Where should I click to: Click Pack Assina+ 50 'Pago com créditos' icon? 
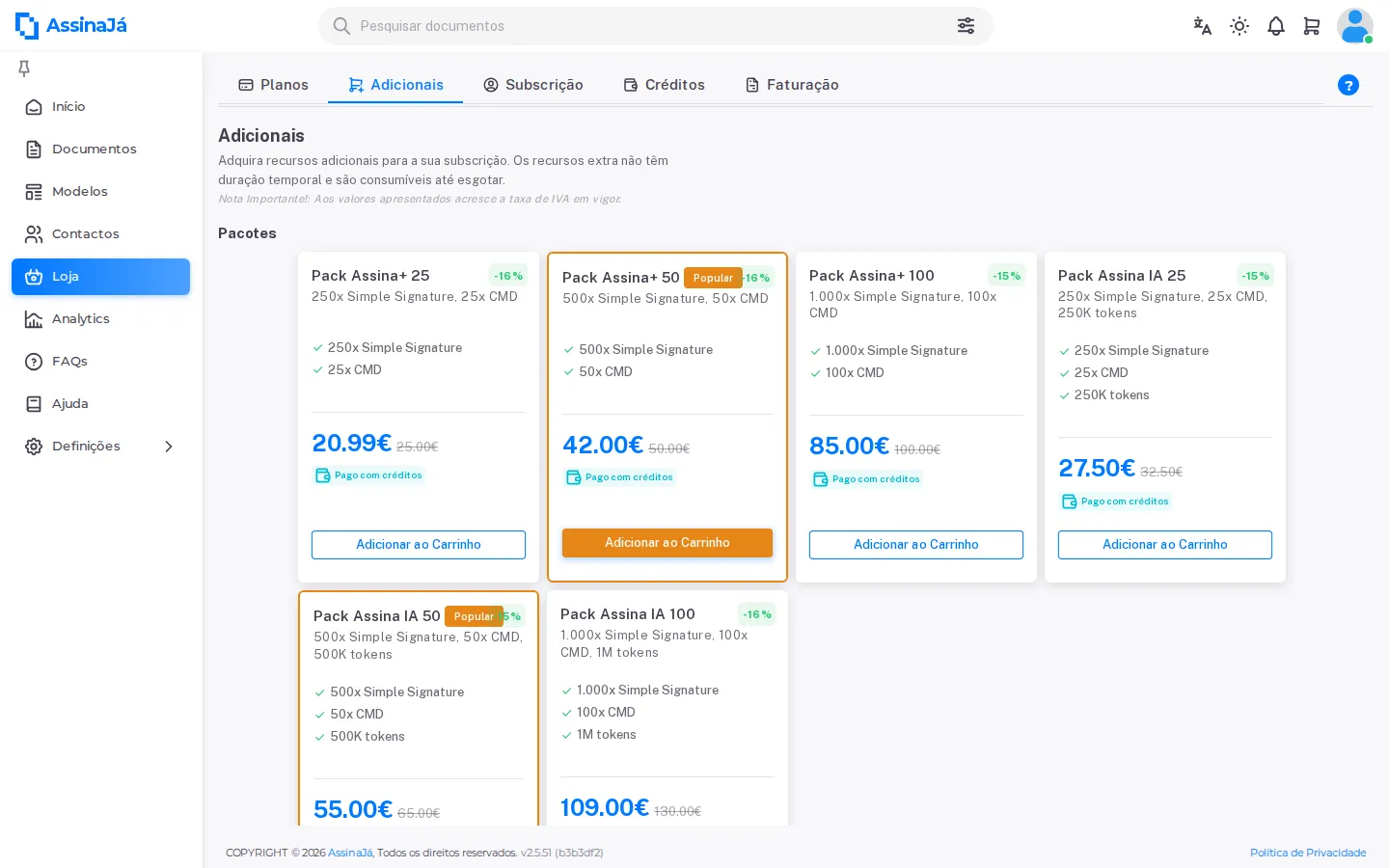click(x=574, y=477)
